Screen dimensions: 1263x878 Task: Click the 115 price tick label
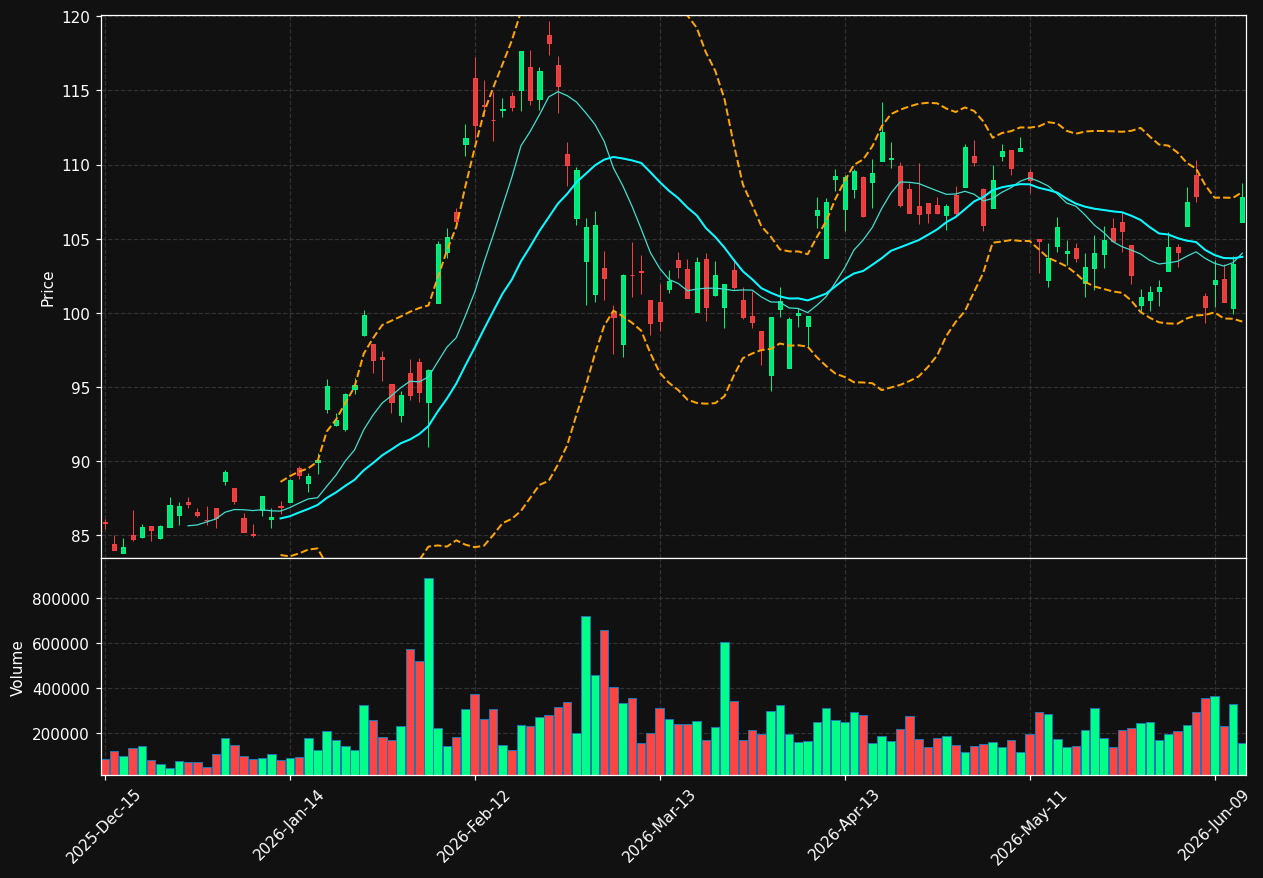tap(77, 91)
